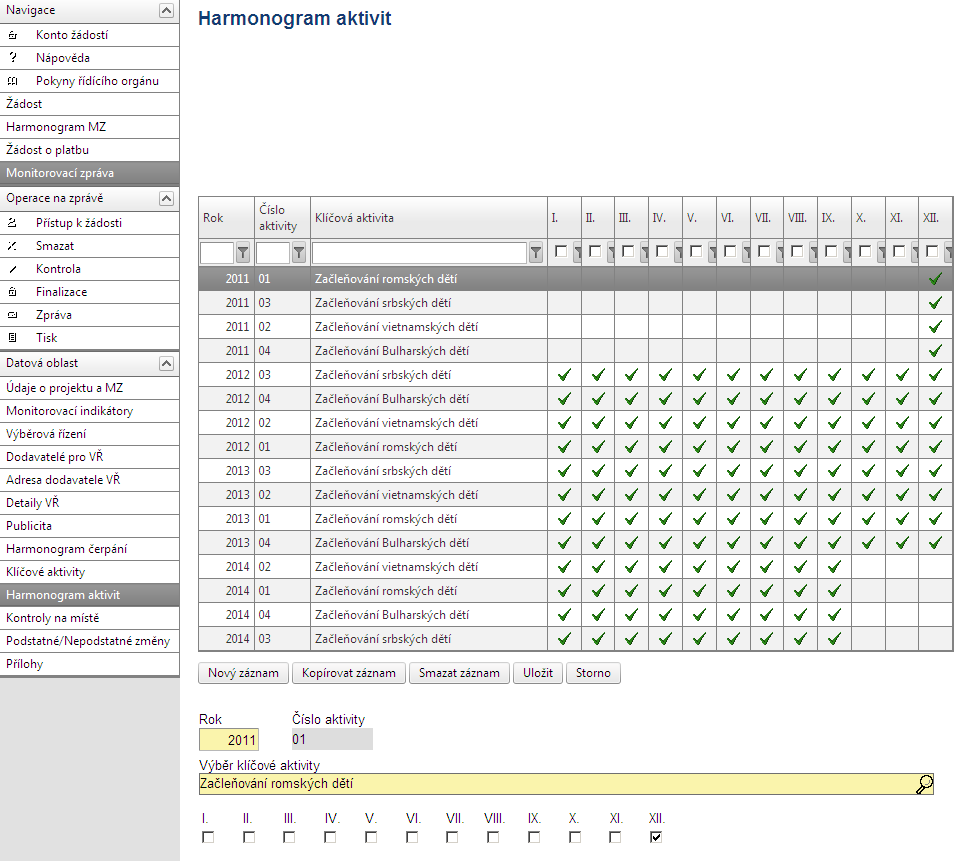Open Výběrová řízení data area
The image size is (966, 861).
[x=89, y=434]
